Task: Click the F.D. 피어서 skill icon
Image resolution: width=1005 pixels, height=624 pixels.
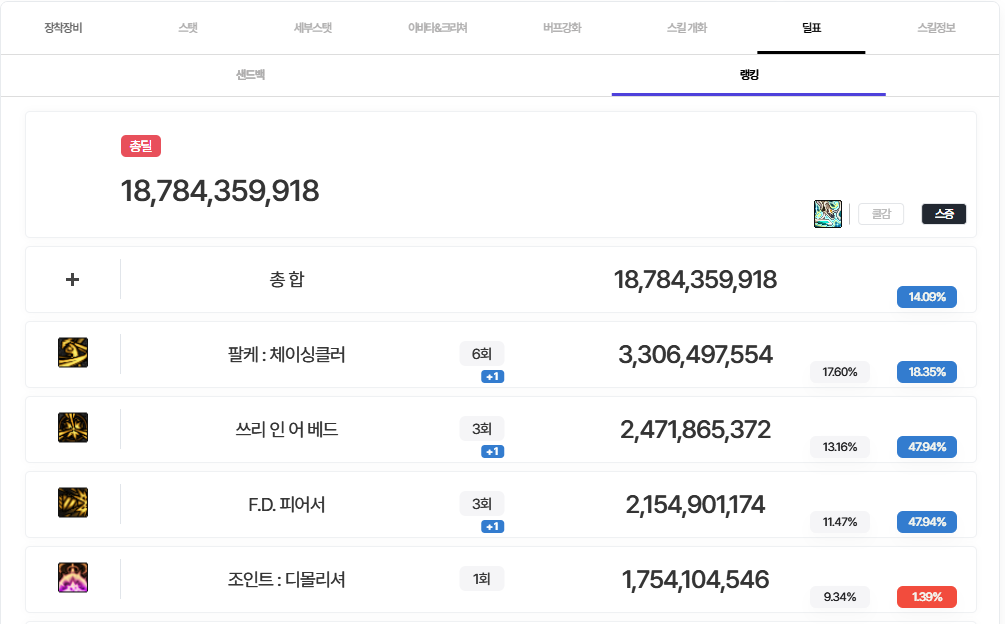Action: 73,503
